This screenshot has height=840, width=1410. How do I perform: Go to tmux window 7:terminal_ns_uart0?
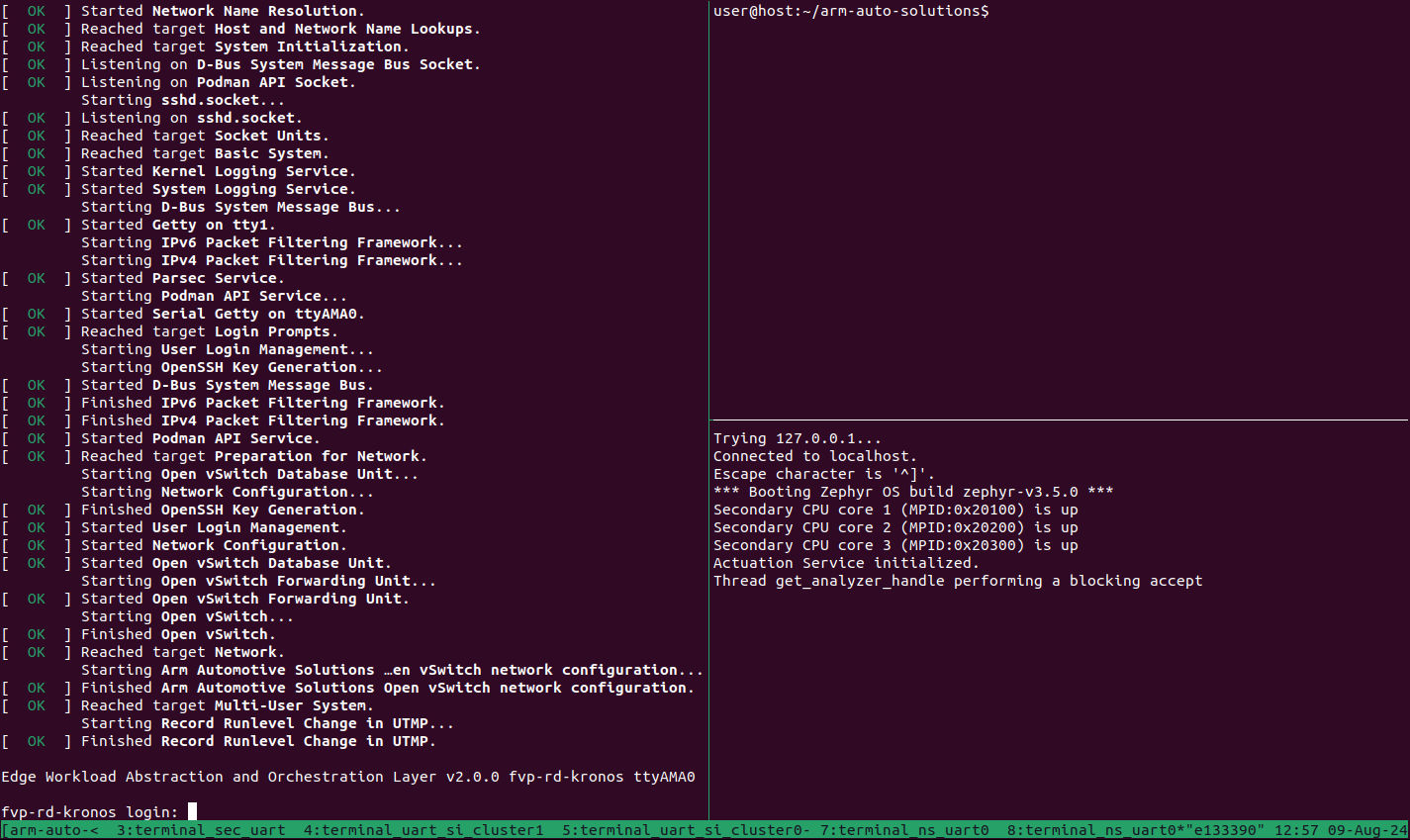[x=904, y=830]
